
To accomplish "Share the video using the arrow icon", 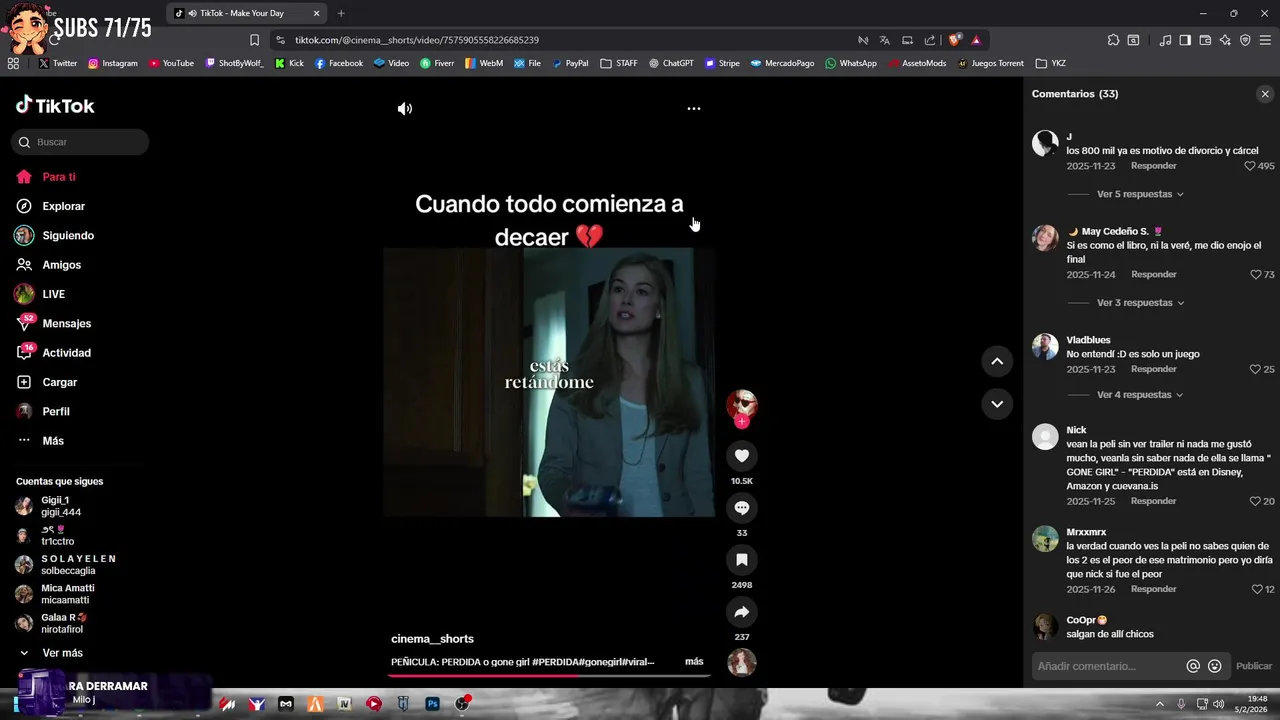I will pyautogui.click(x=741, y=612).
